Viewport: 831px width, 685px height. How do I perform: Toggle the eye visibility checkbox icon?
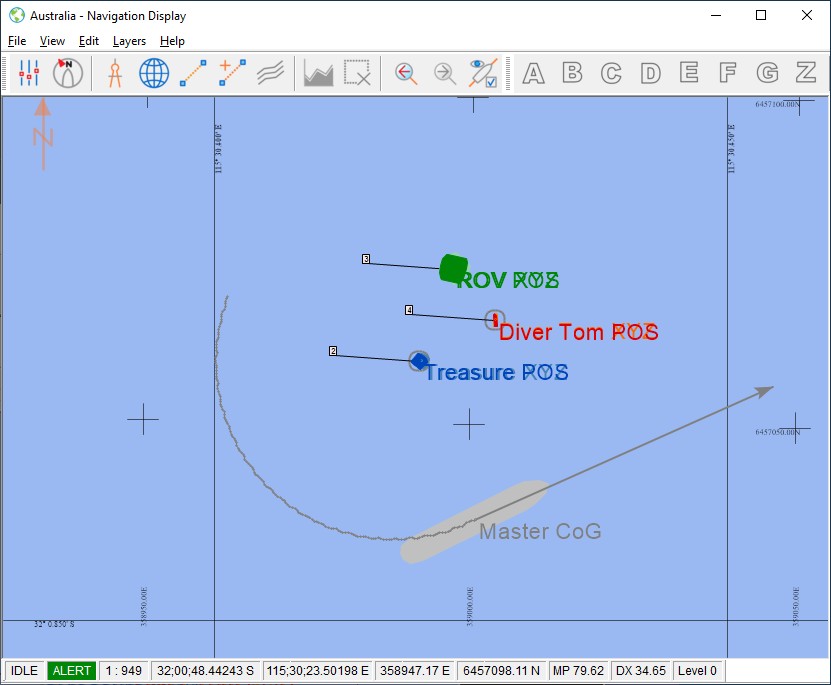[484, 73]
